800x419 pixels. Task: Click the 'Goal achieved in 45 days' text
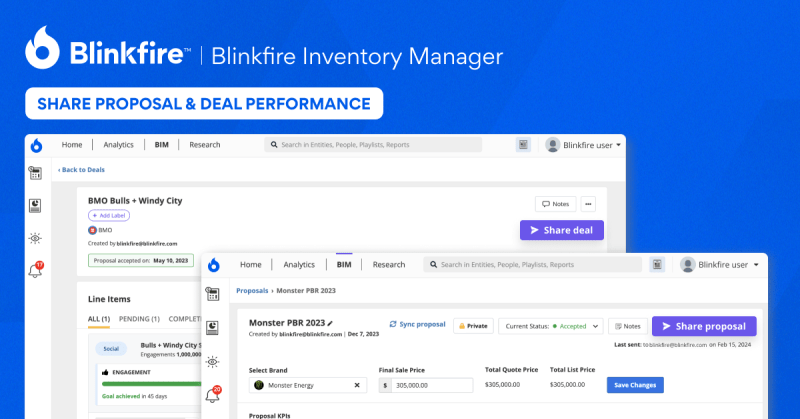tap(134, 397)
